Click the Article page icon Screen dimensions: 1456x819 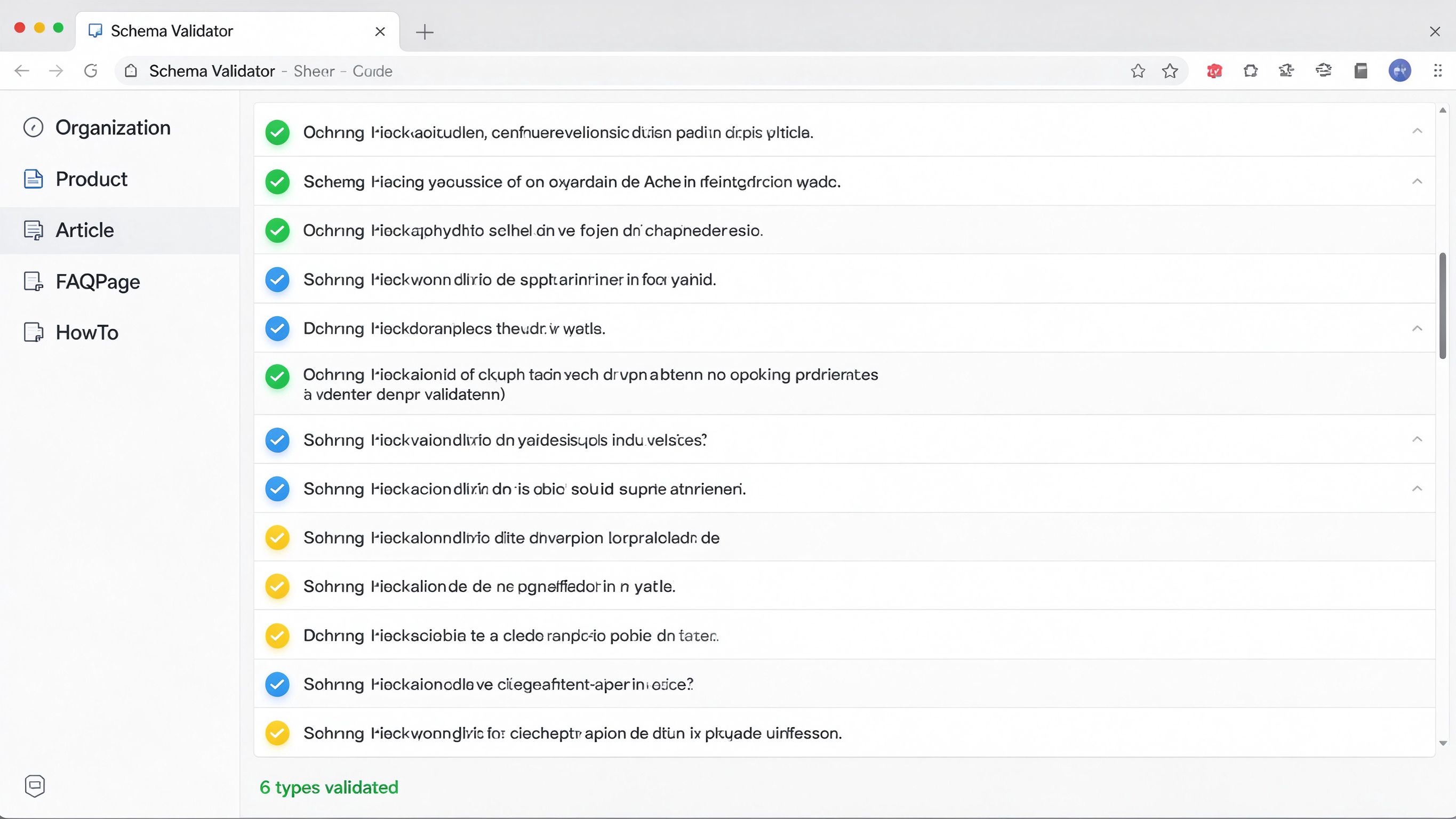pyautogui.click(x=34, y=230)
